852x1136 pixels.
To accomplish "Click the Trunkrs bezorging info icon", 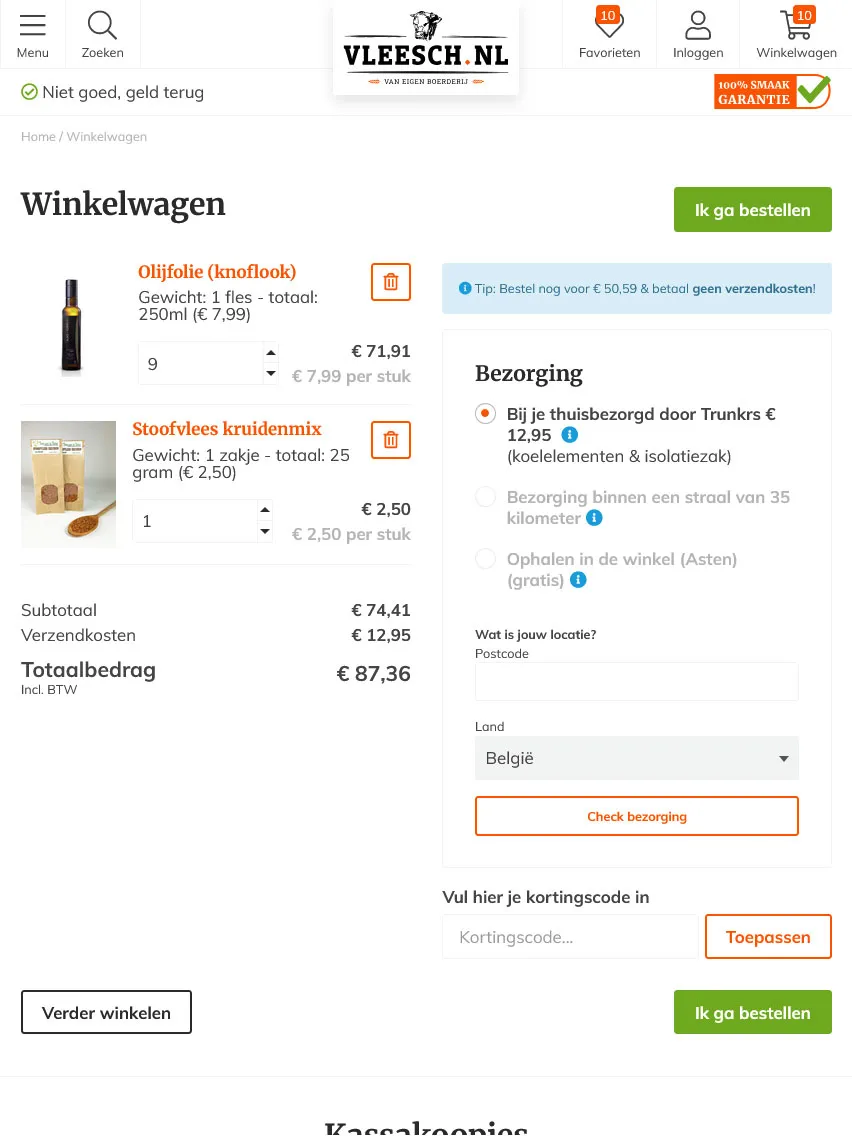I will tap(569, 434).
